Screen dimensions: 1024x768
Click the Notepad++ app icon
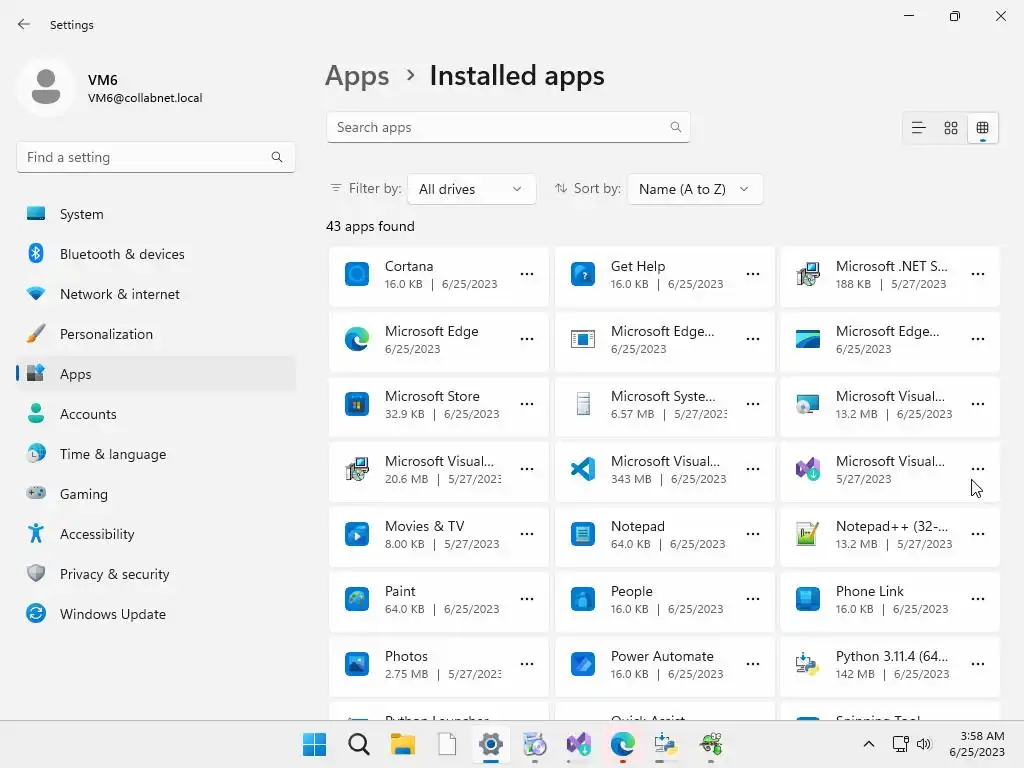coord(808,534)
